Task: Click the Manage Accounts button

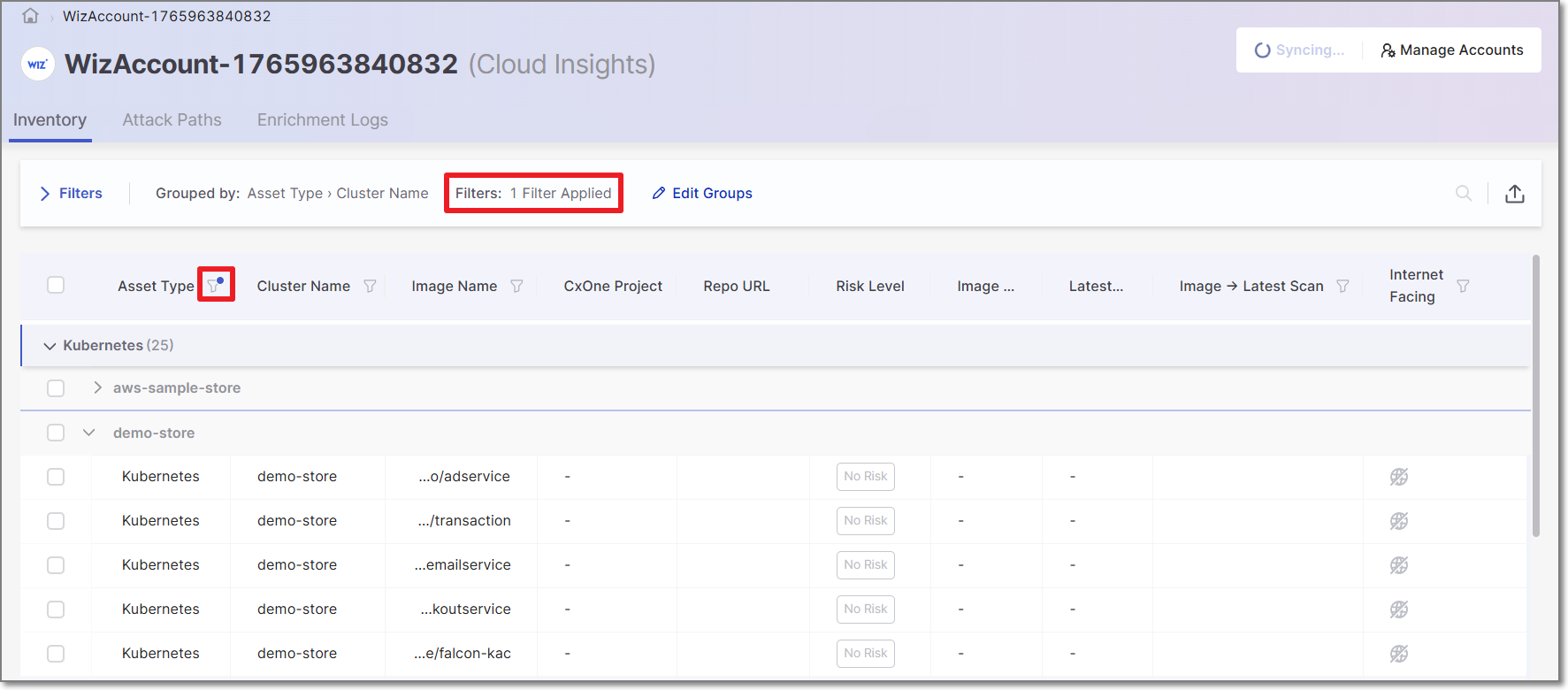Action: tap(1452, 50)
